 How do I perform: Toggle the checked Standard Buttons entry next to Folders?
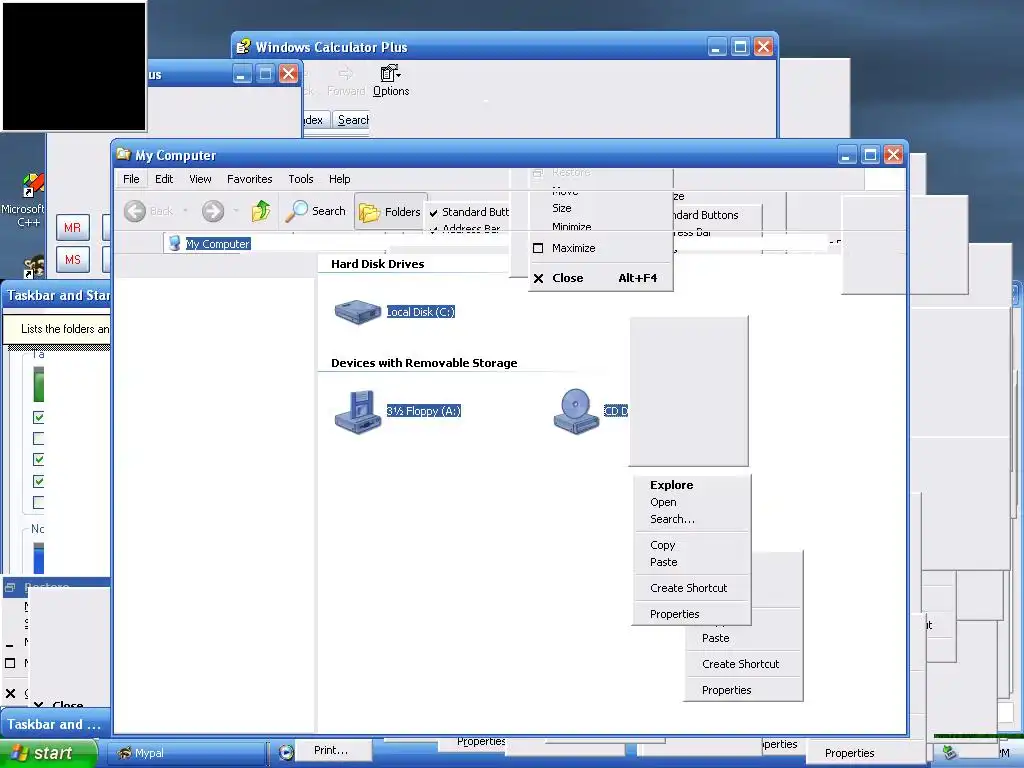(x=469, y=212)
